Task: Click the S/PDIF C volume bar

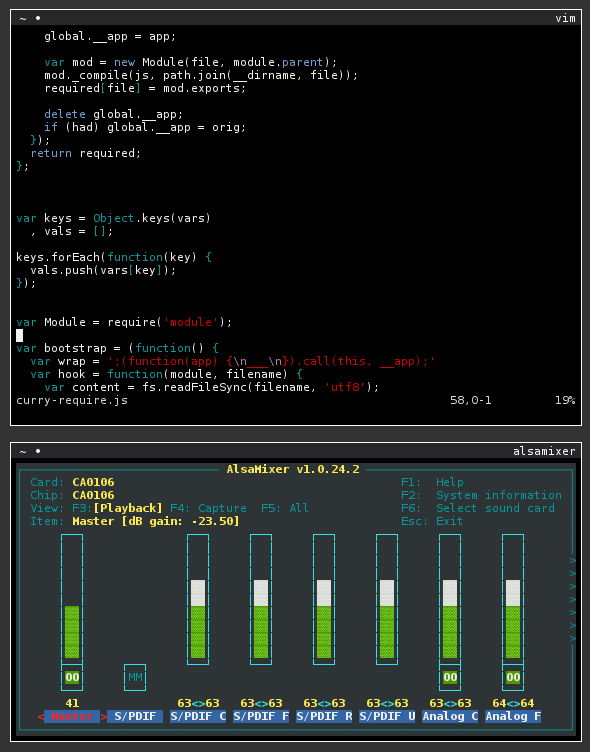Action: click(198, 599)
